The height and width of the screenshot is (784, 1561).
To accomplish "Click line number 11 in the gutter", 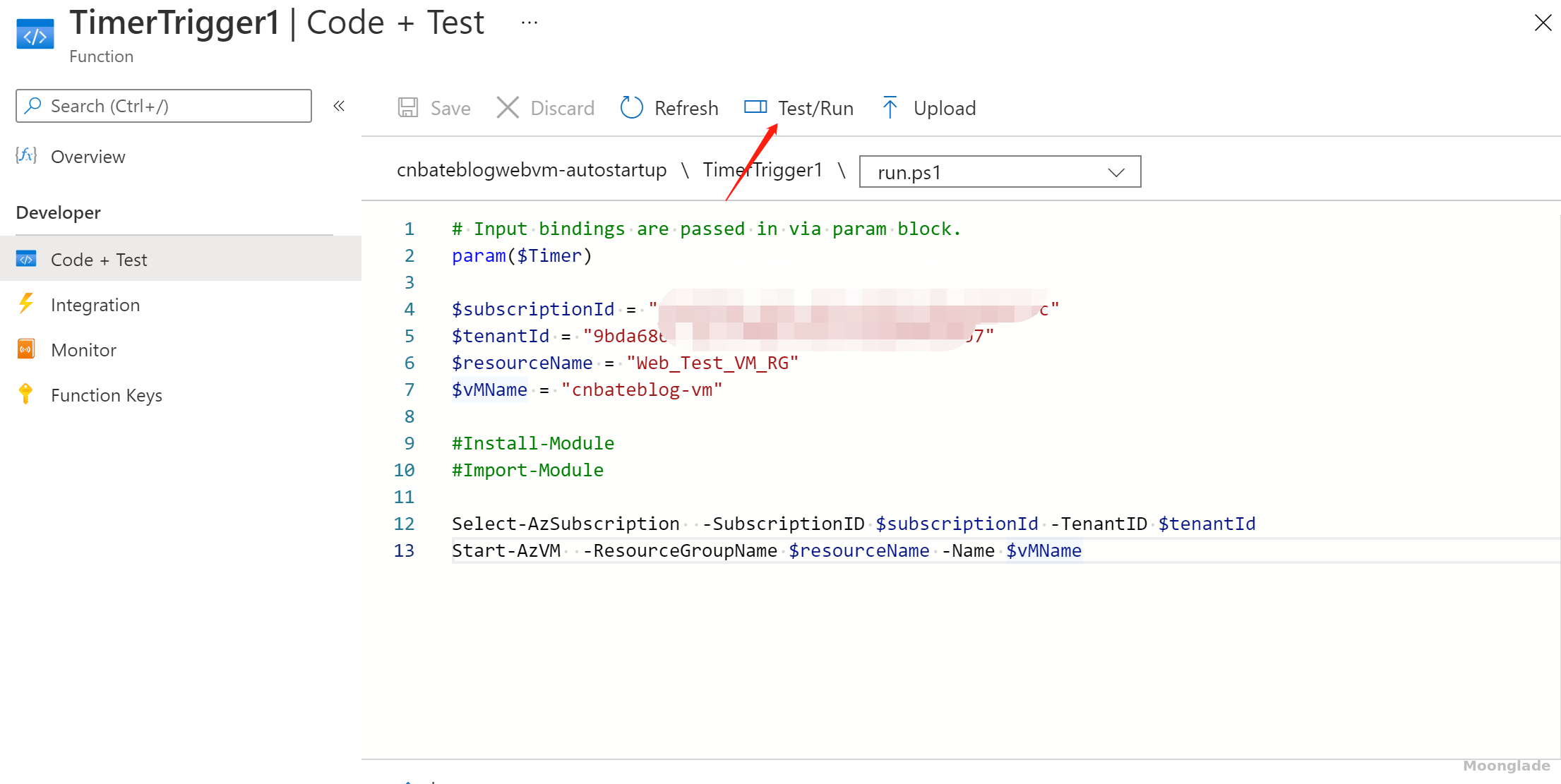I will click(x=405, y=497).
